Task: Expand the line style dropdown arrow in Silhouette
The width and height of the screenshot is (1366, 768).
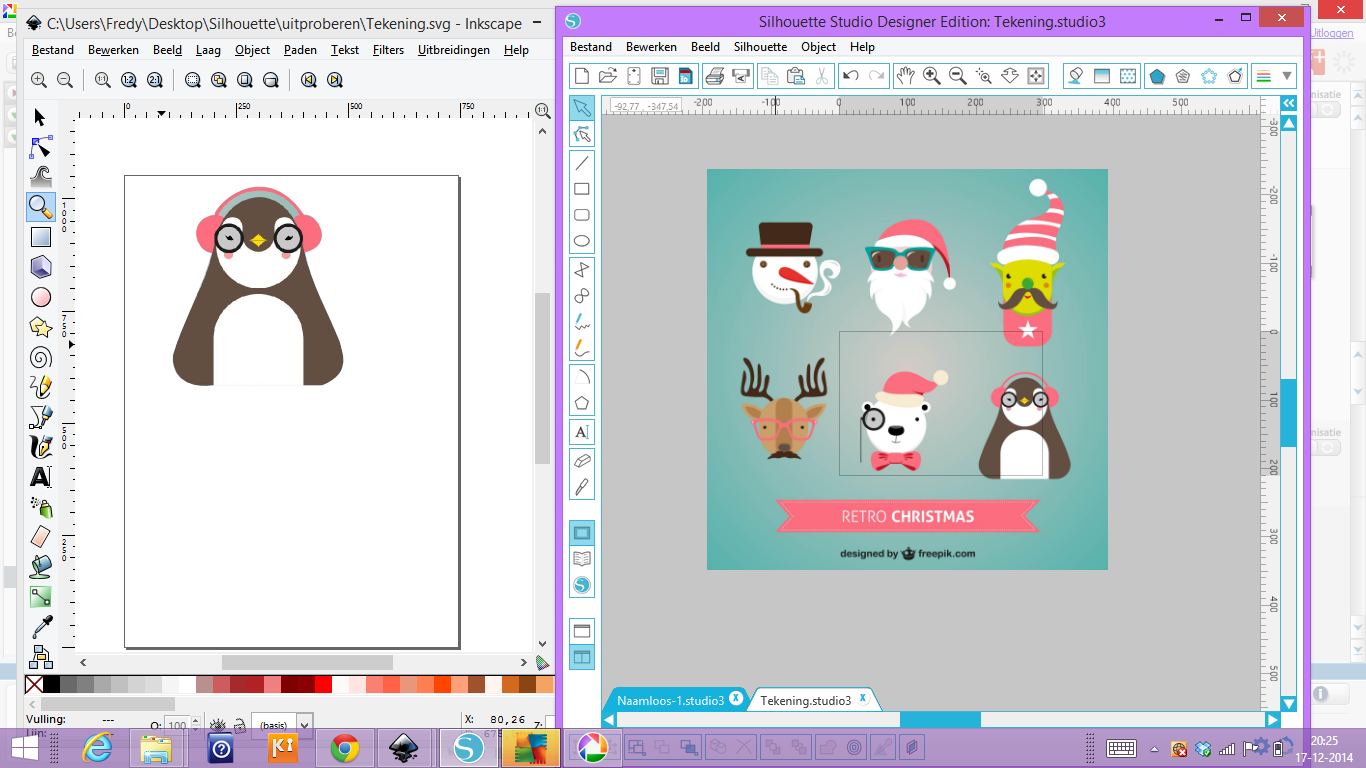Action: coord(1287,76)
